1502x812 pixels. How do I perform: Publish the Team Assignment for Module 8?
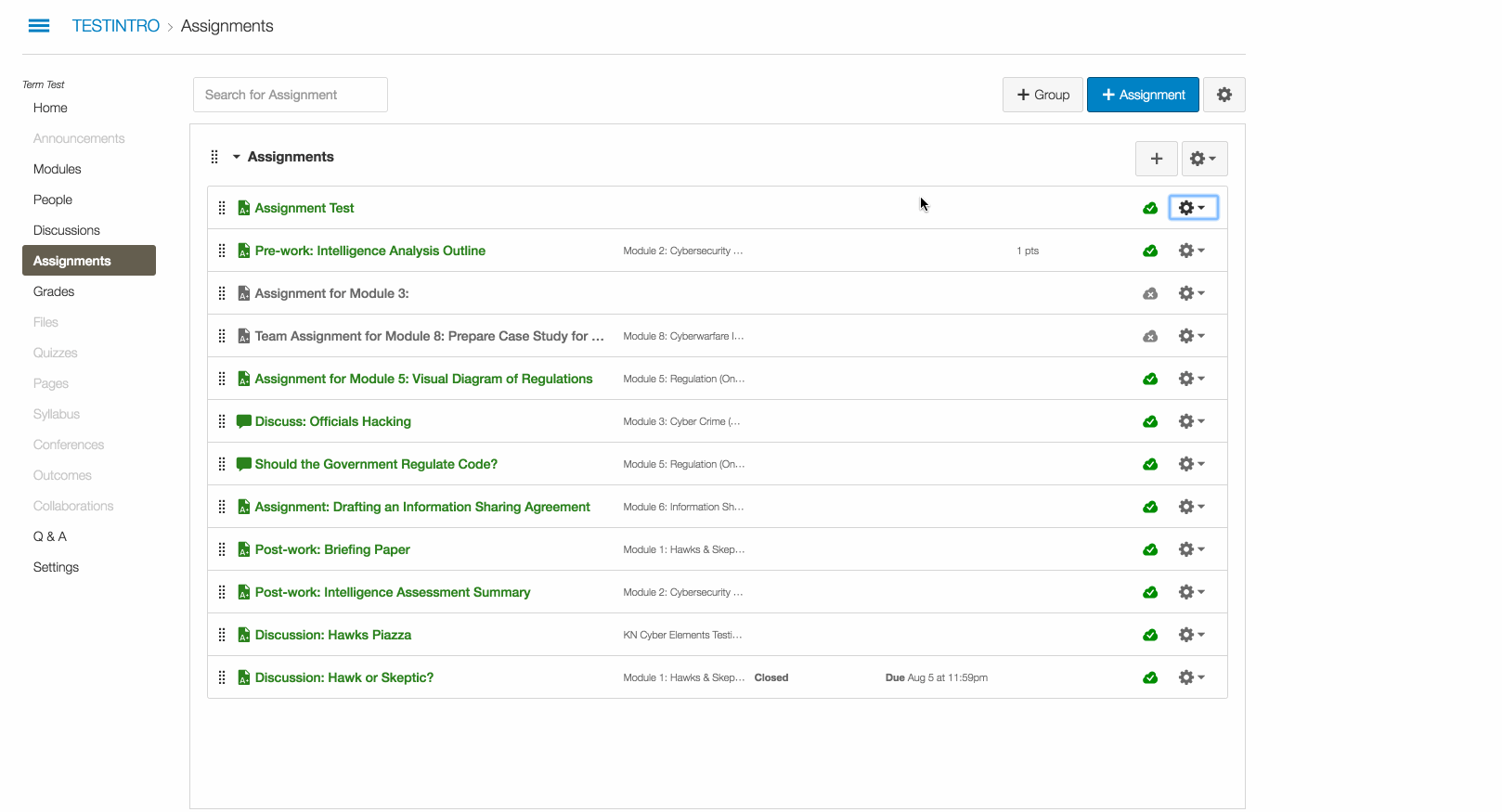click(1150, 336)
